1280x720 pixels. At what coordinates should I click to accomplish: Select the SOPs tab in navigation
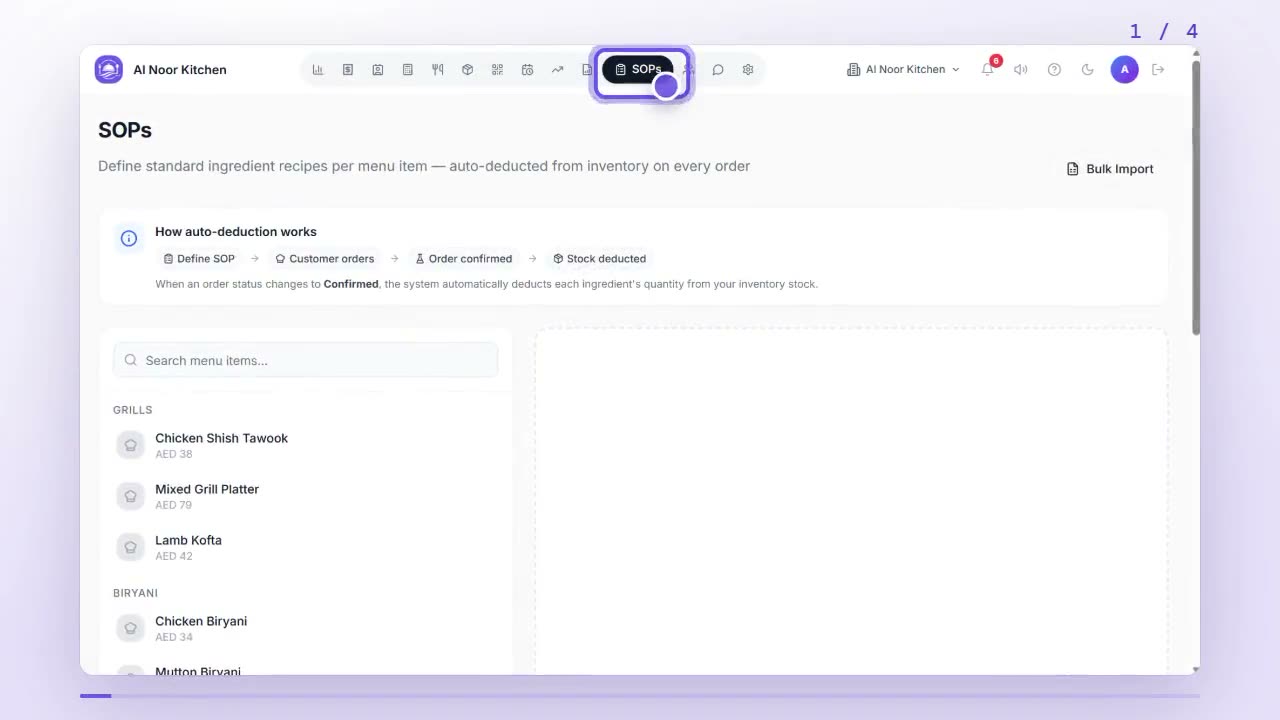pyautogui.click(x=638, y=70)
